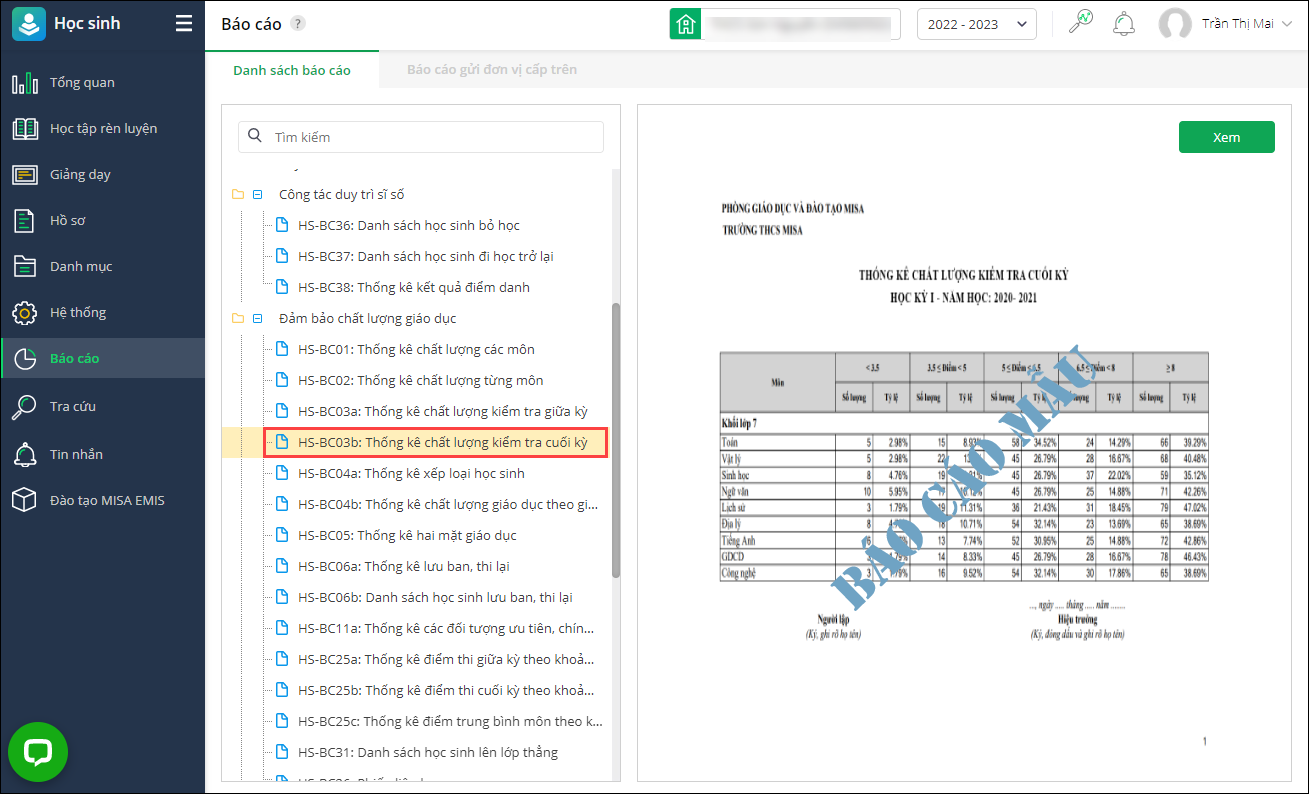Open Học tập rèn luyện section
This screenshot has height=794, width=1309.
102,128
